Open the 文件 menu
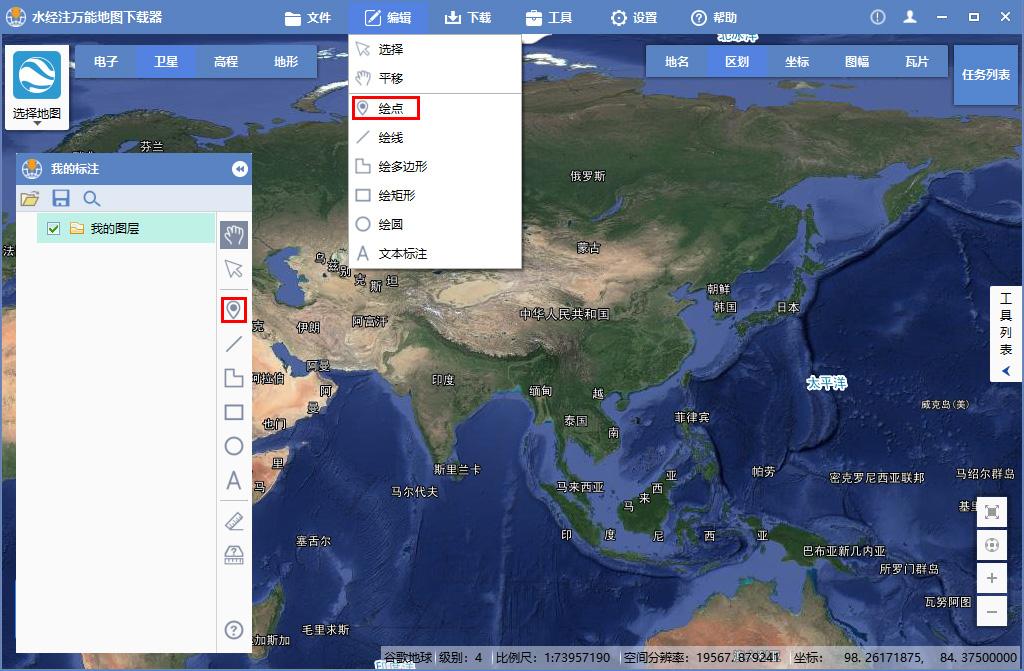 click(308, 18)
